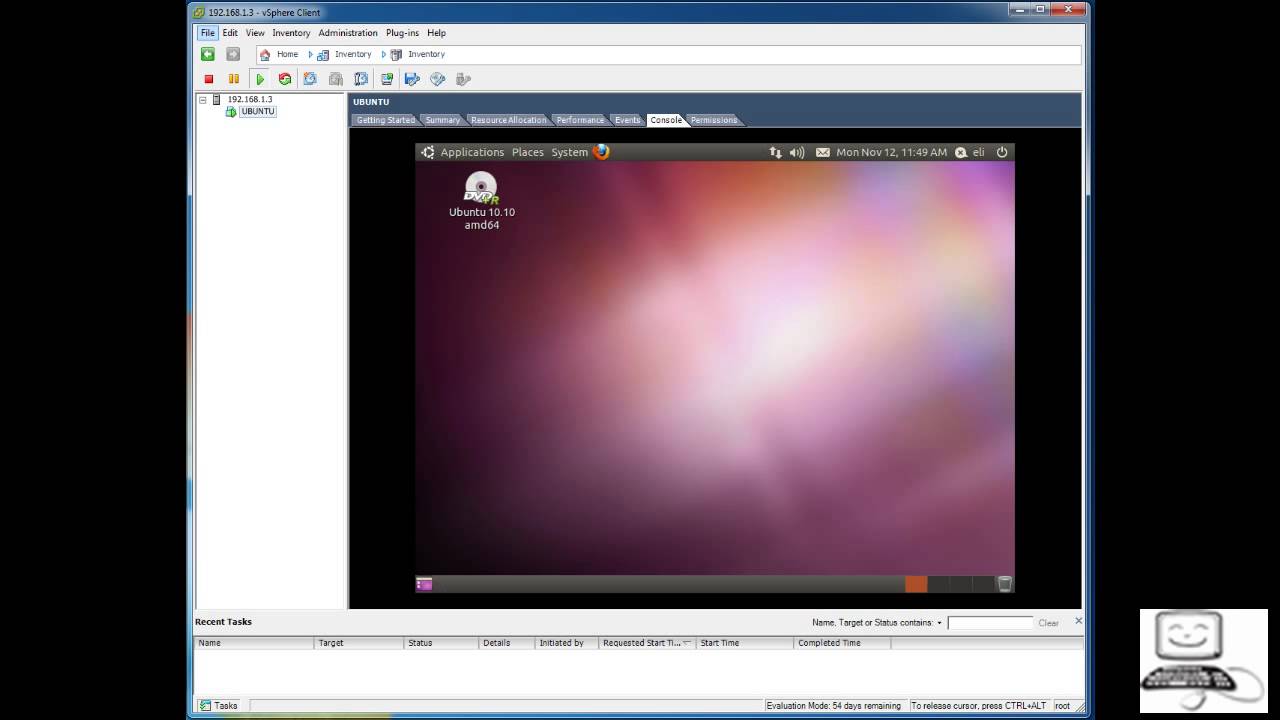Click the Status column header
Screen dimensions: 1280x720
point(442,643)
